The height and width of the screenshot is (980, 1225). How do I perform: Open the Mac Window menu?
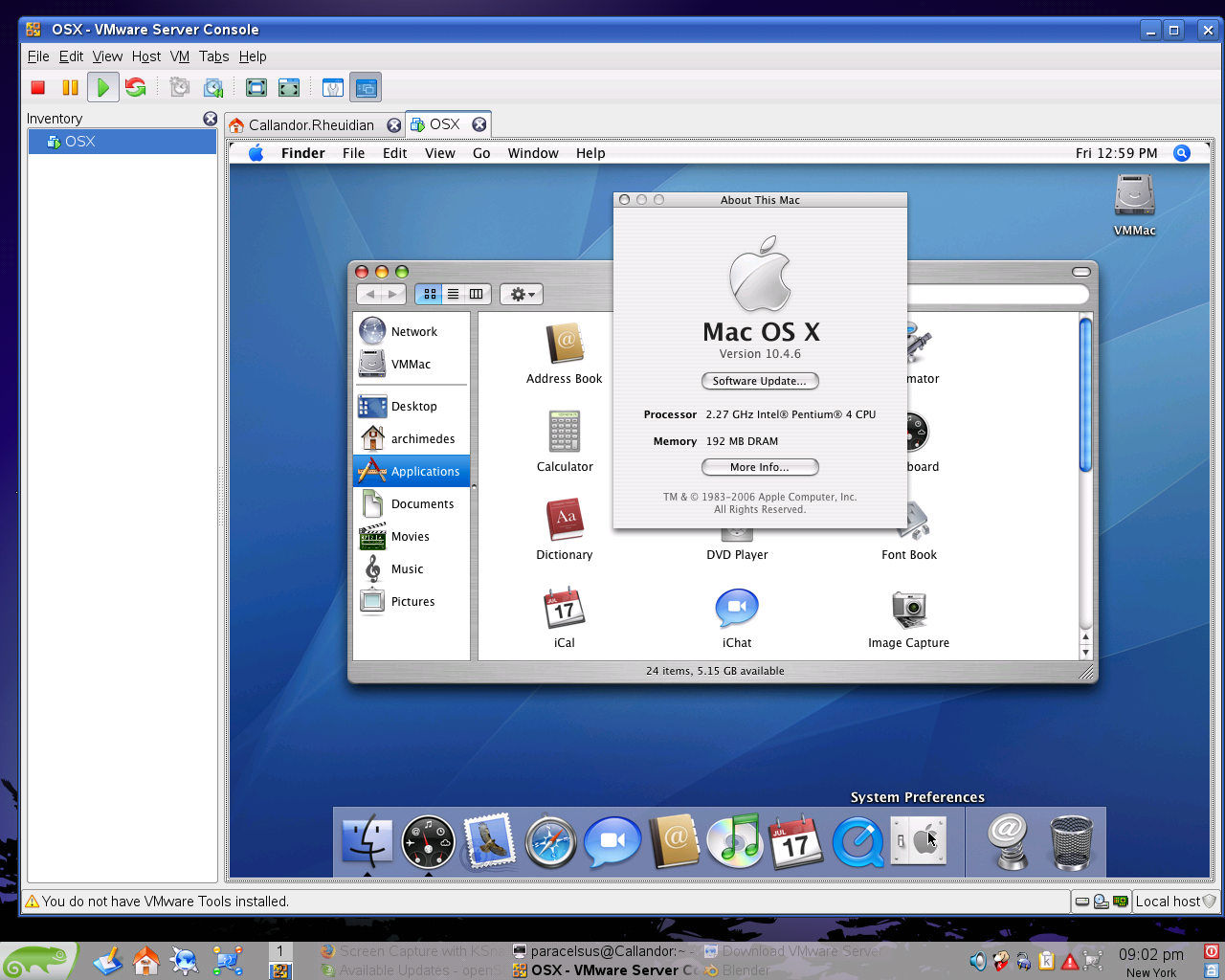(x=533, y=153)
